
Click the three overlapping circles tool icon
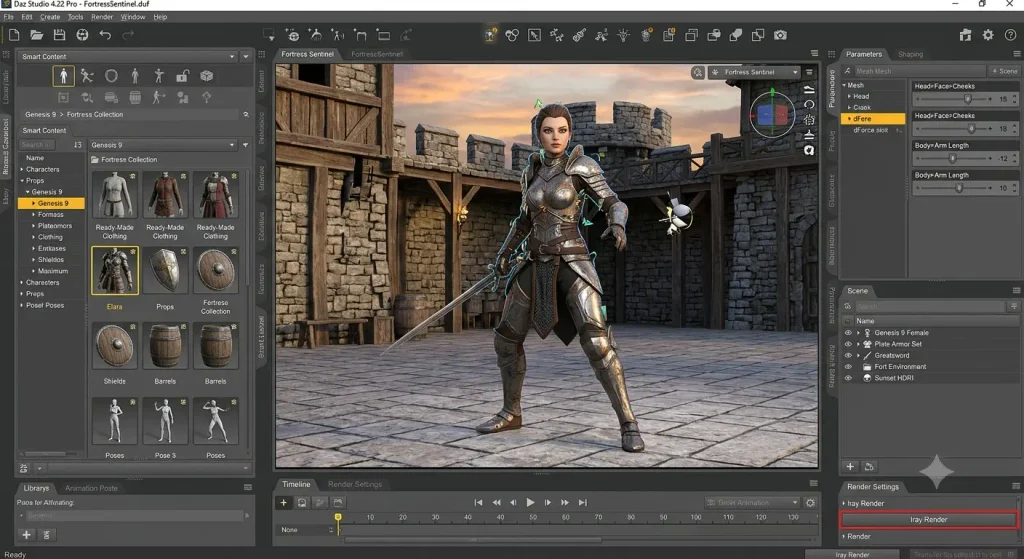[512, 35]
